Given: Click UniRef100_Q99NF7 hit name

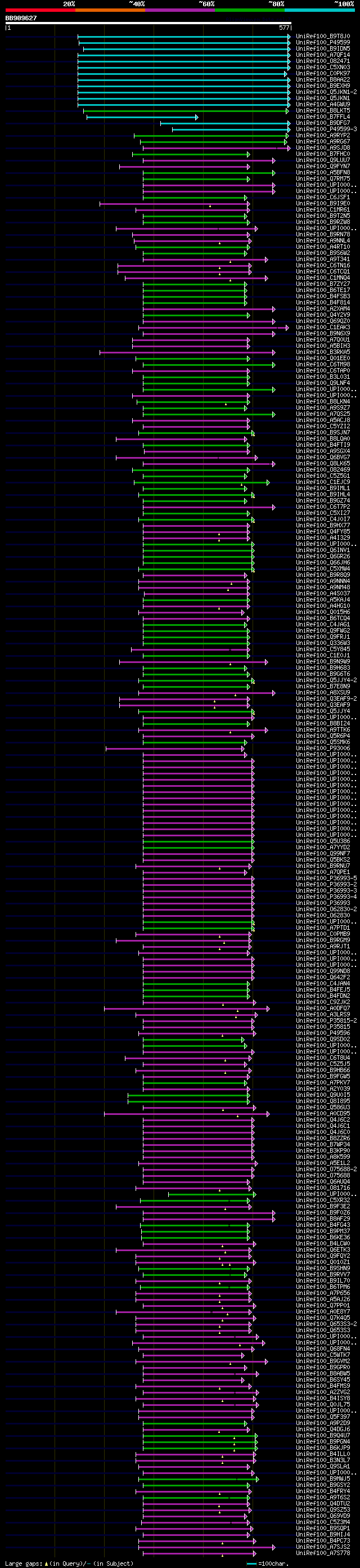Looking at the screenshot, I should pos(323,853).
